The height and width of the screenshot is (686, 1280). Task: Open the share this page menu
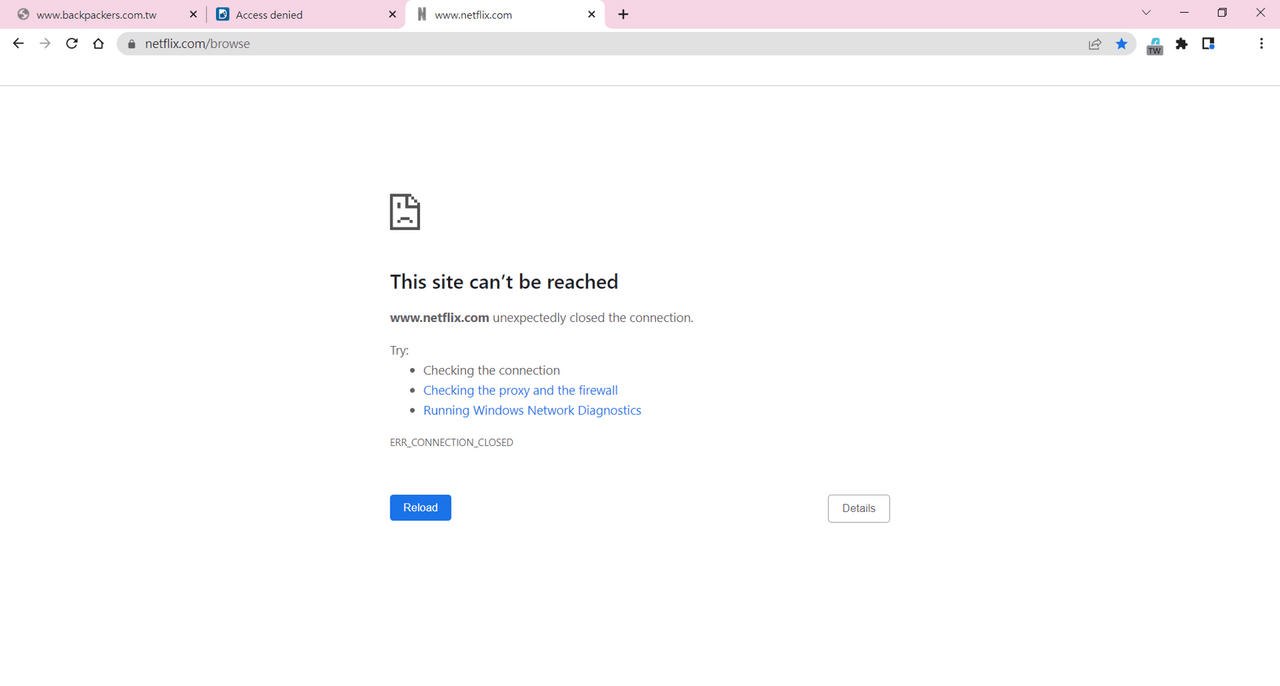(1095, 43)
